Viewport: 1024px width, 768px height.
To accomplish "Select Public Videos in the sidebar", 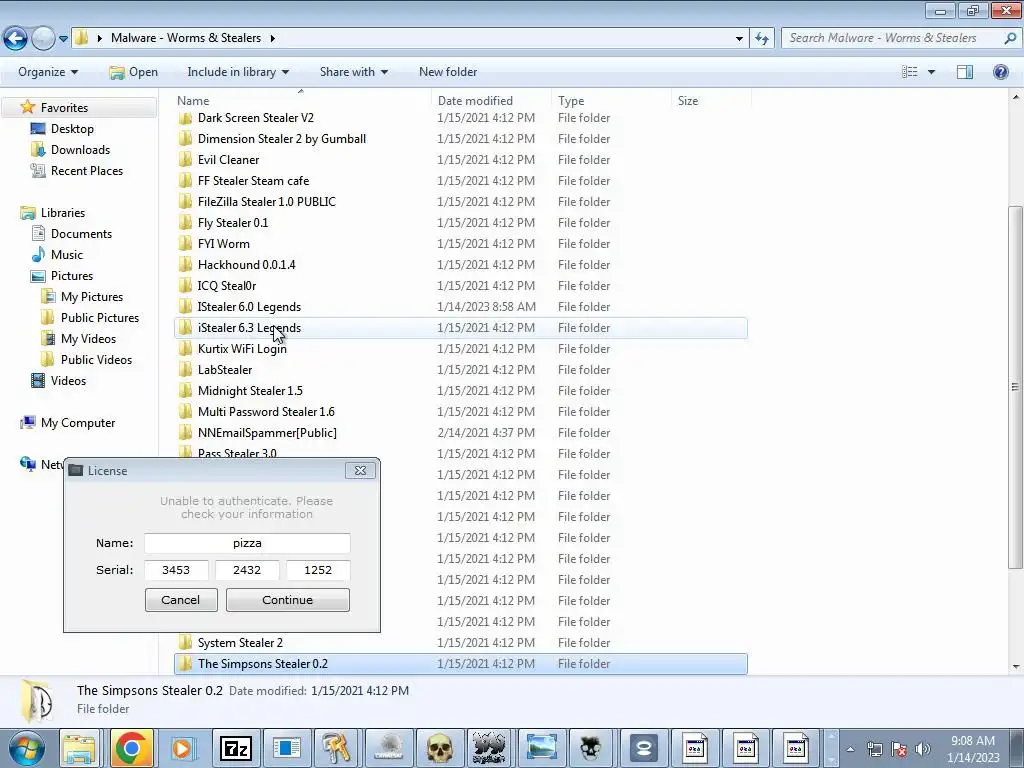I will [x=96, y=360].
